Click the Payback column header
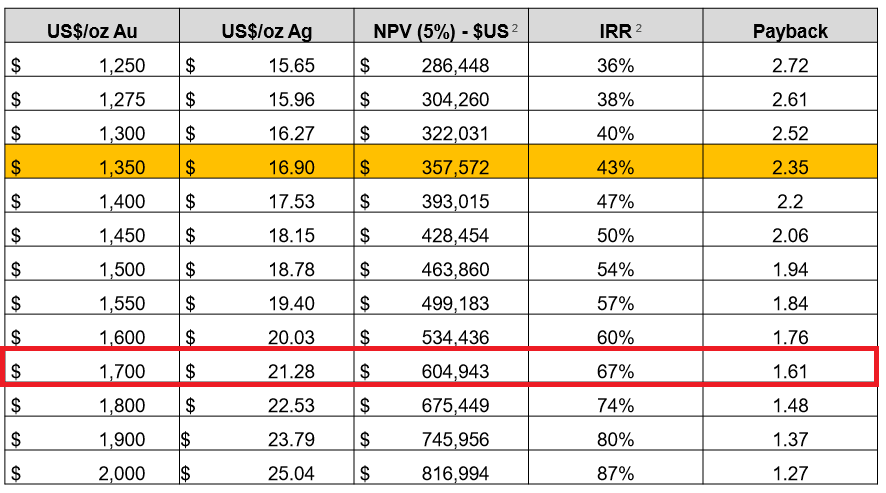 (790, 31)
